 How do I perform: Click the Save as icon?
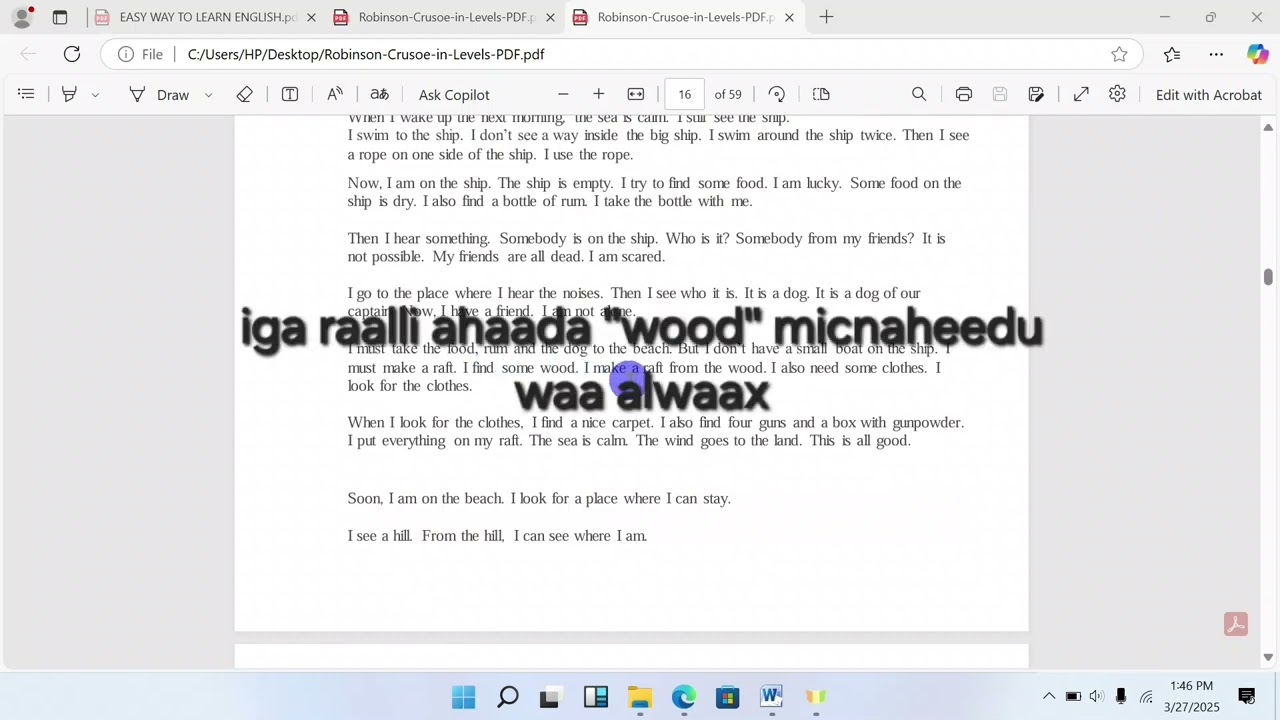[1036, 94]
